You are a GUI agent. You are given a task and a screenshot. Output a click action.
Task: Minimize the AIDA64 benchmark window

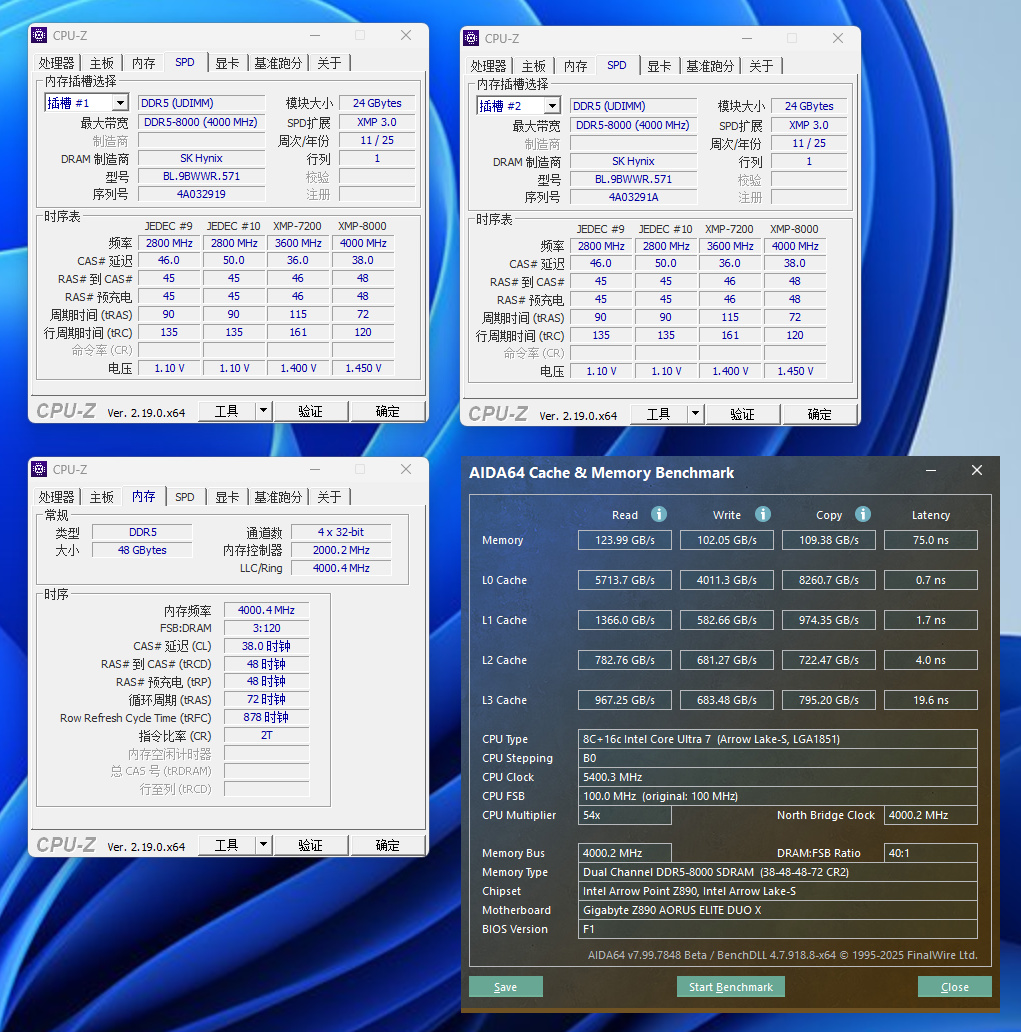coord(931,471)
